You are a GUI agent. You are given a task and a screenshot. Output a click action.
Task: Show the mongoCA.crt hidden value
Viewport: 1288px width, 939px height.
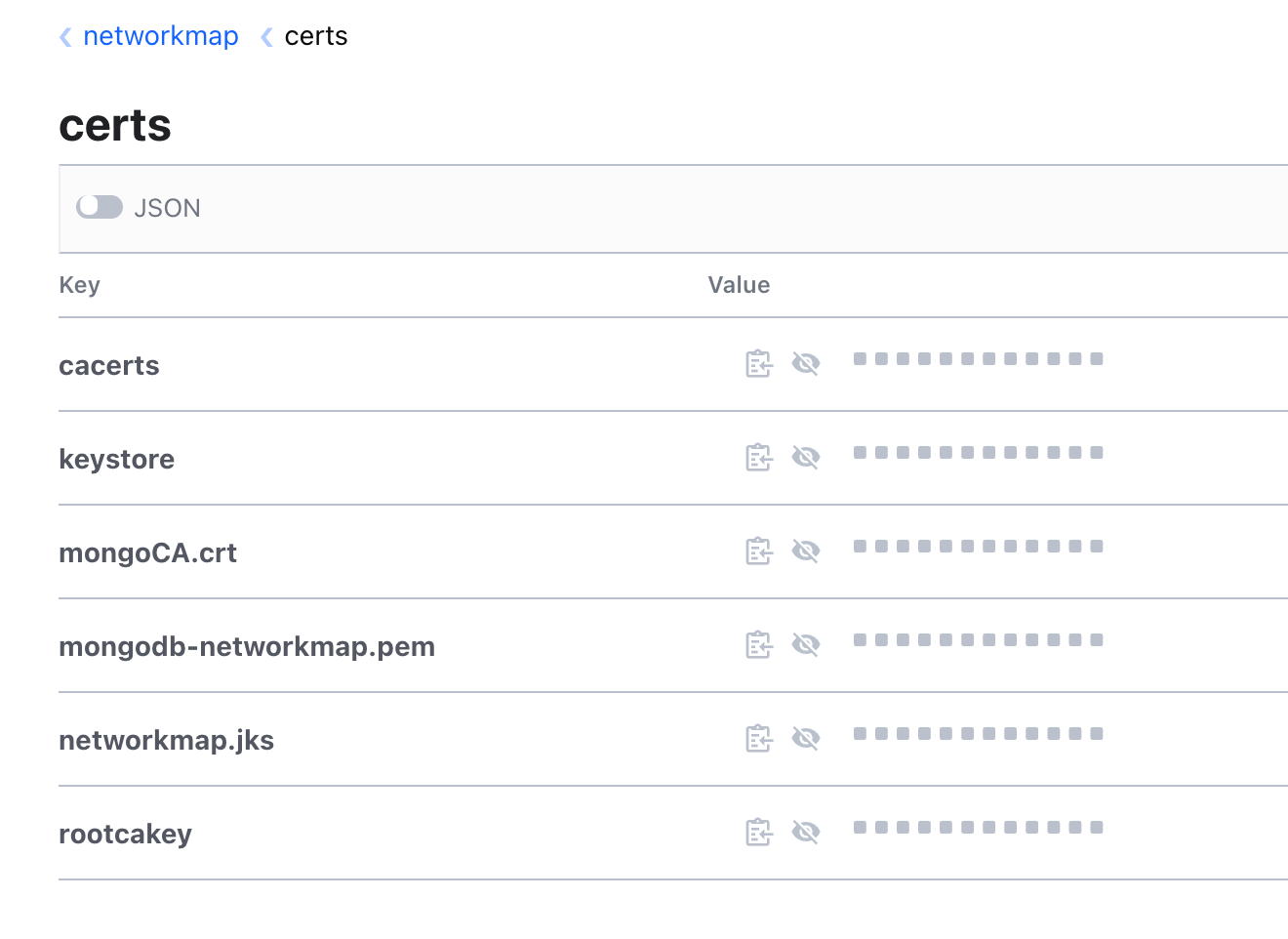click(806, 551)
